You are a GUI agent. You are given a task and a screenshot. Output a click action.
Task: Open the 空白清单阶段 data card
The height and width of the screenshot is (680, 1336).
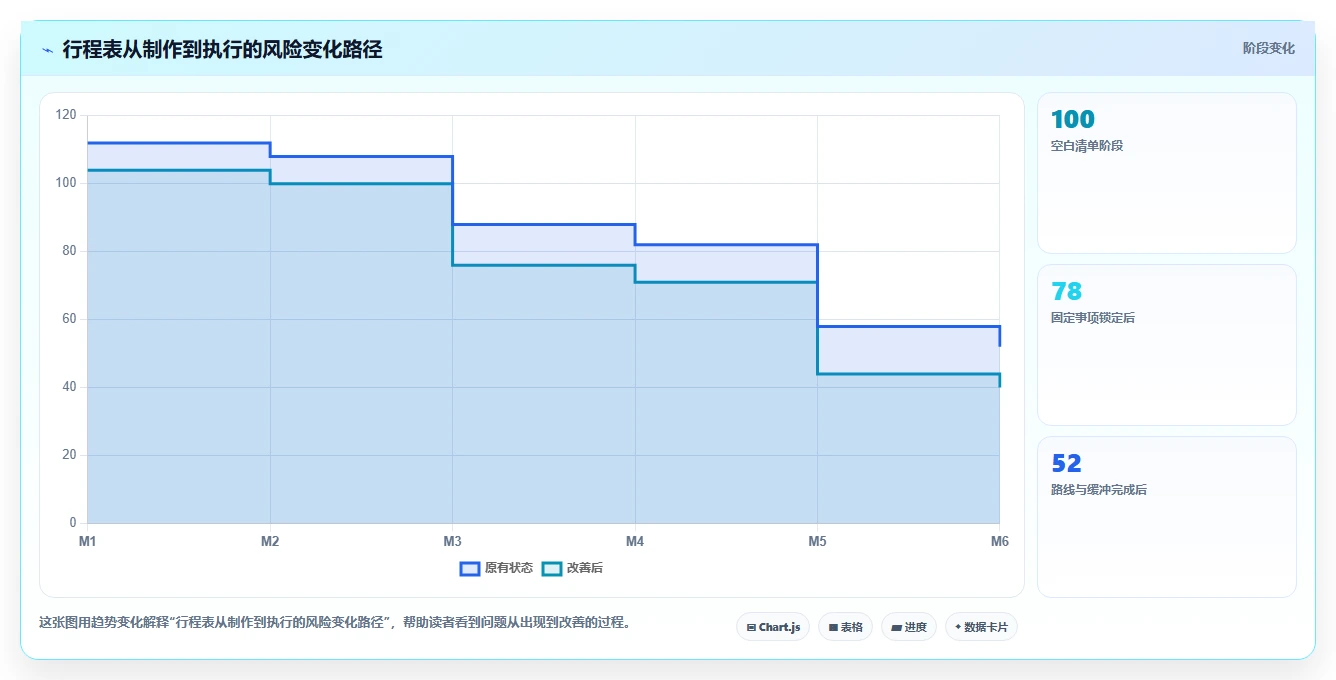click(x=1167, y=173)
